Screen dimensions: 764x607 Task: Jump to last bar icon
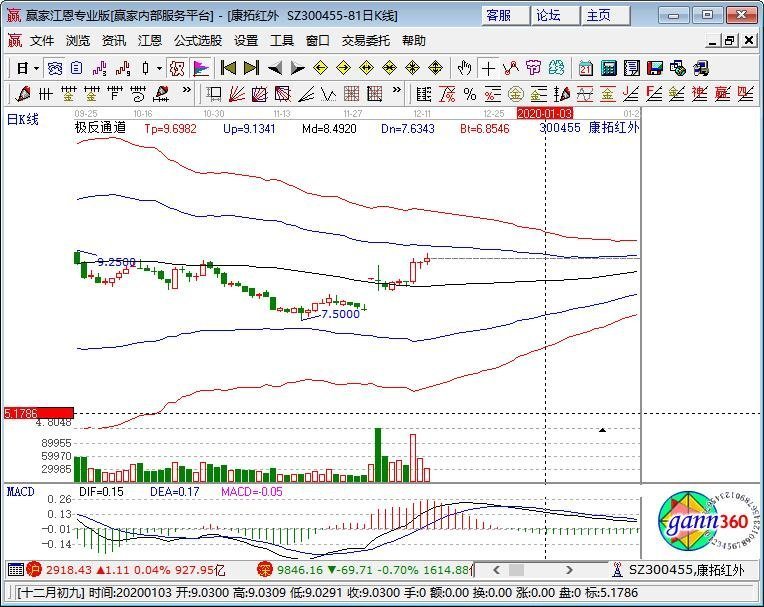[x=251, y=68]
